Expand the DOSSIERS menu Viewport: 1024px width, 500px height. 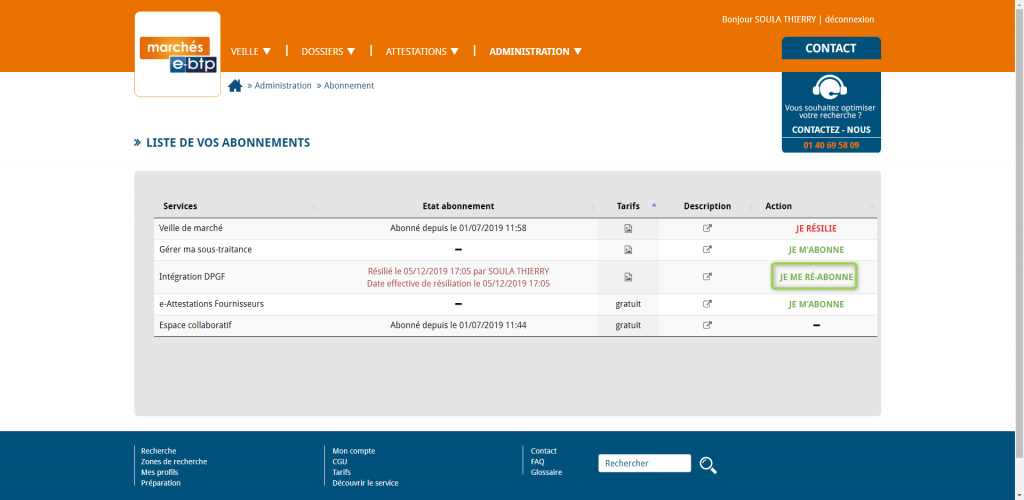328,52
